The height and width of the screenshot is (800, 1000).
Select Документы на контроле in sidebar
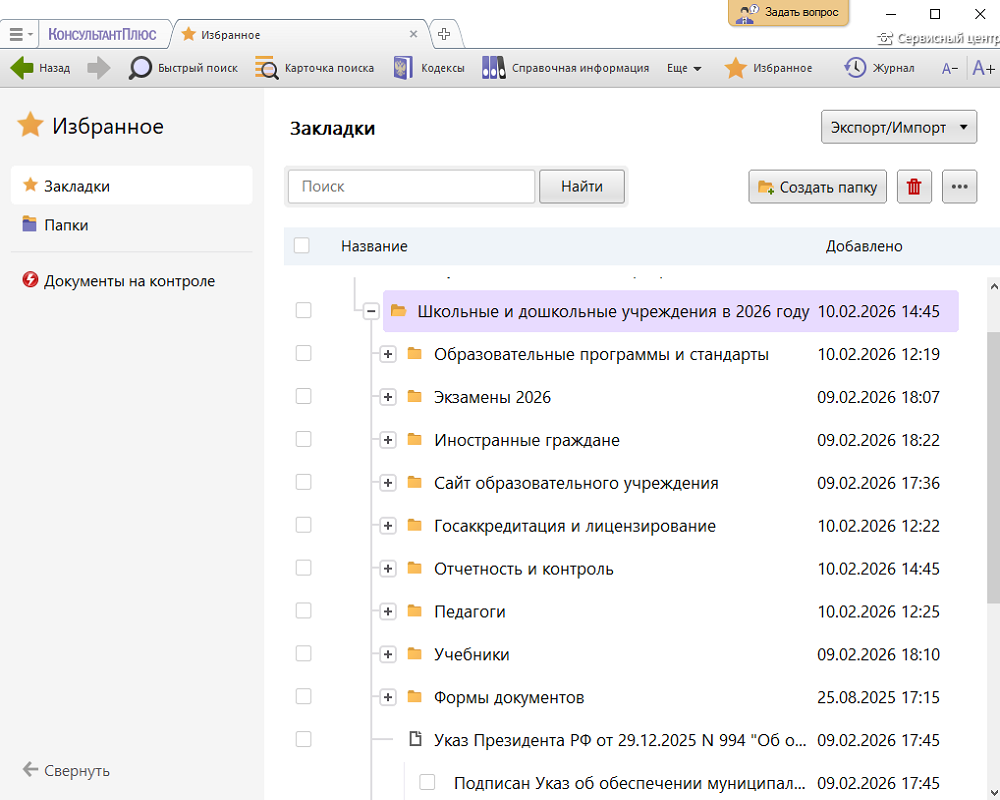click(x=129, y=281)
